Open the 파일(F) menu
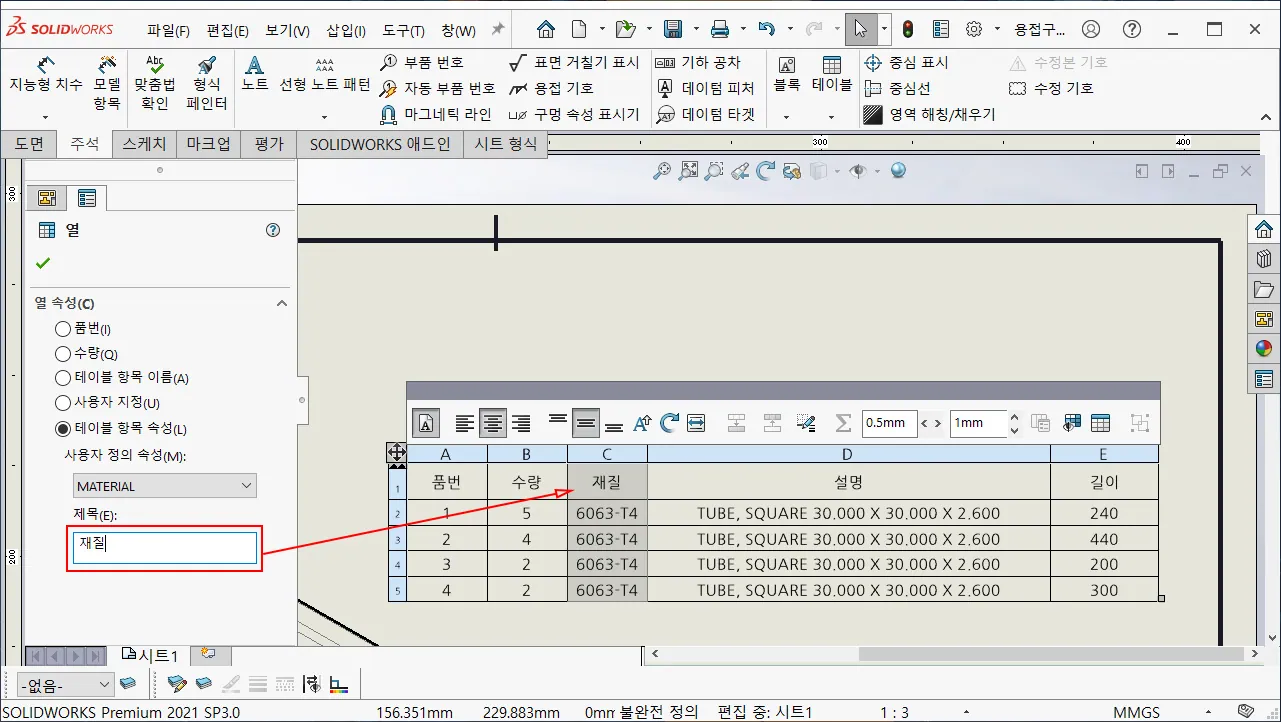This screenshot has height=722, width=1281. 168,30
